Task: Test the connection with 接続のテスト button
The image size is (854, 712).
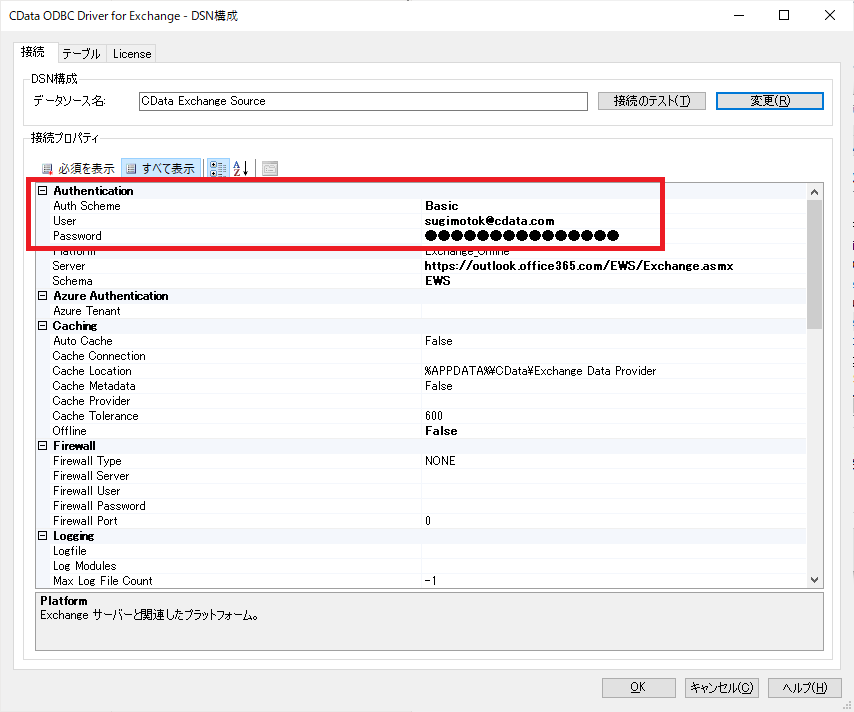Action: [652, 101]
